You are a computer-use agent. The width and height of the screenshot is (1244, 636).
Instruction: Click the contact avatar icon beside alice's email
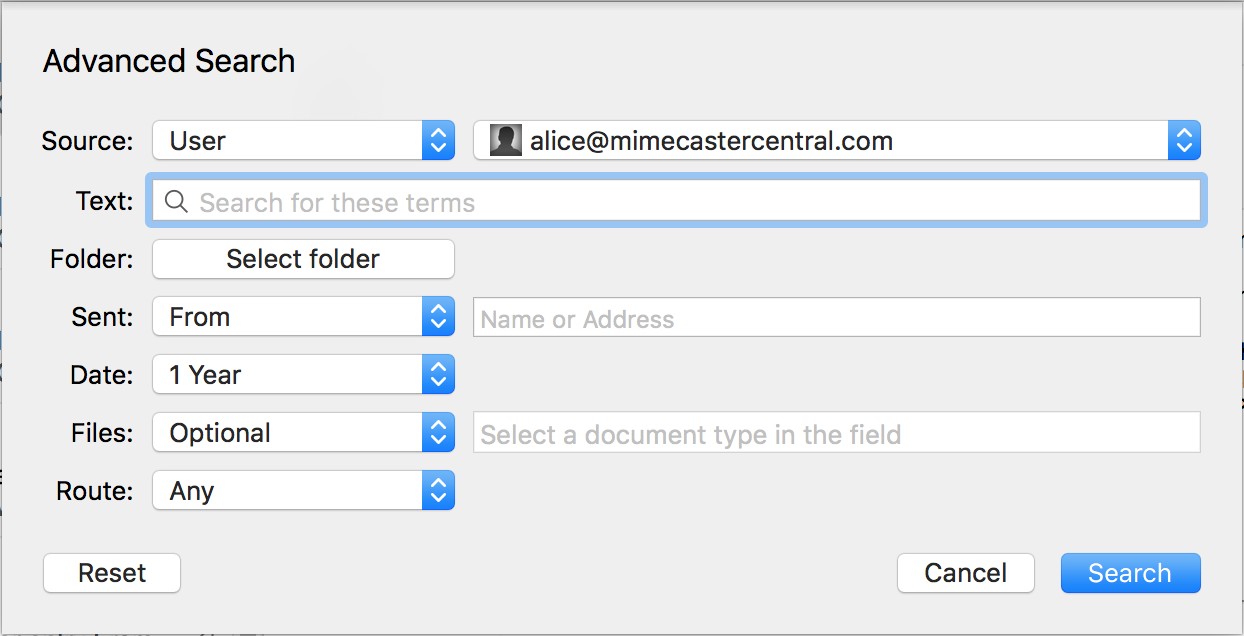(504, 140)
